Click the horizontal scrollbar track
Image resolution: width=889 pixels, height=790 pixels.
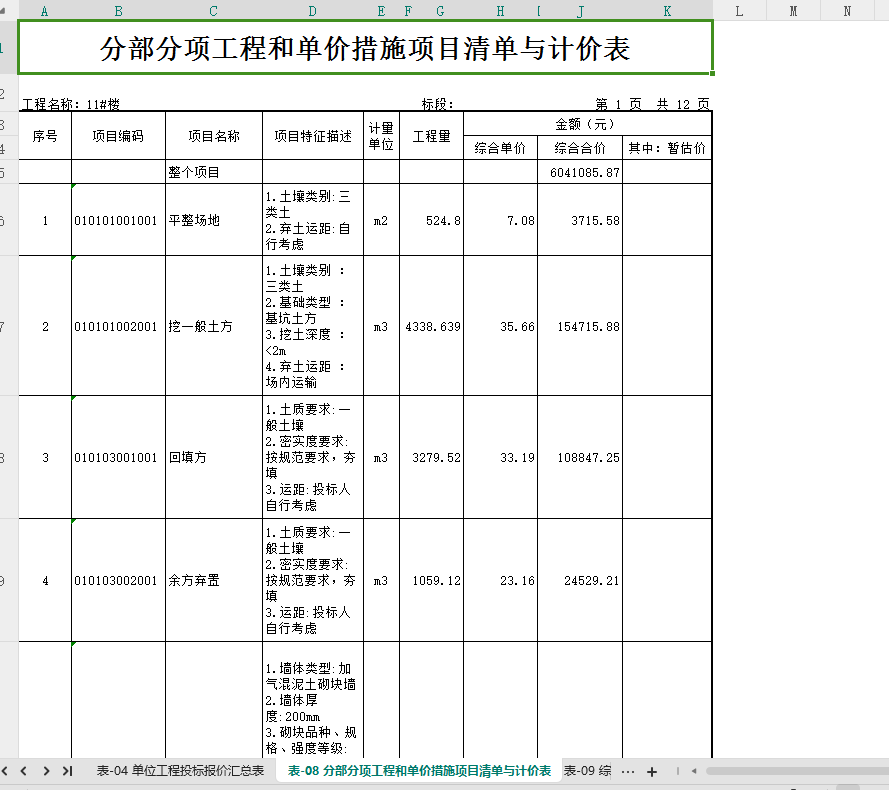pos(797,771)
